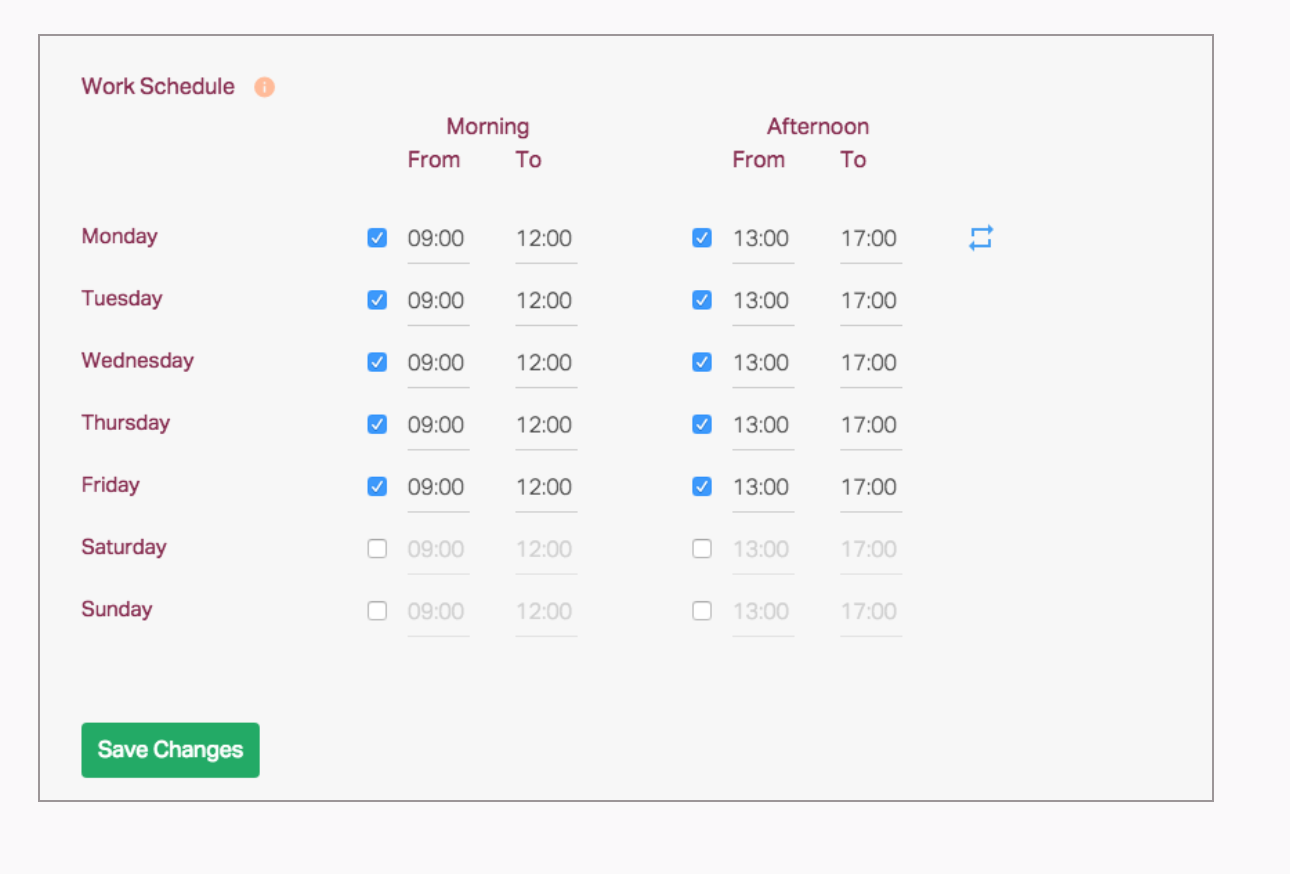The width and height of the screenshot is (1290, 874).
Task: Click Friday morning To time input
Action: point(546,488)
